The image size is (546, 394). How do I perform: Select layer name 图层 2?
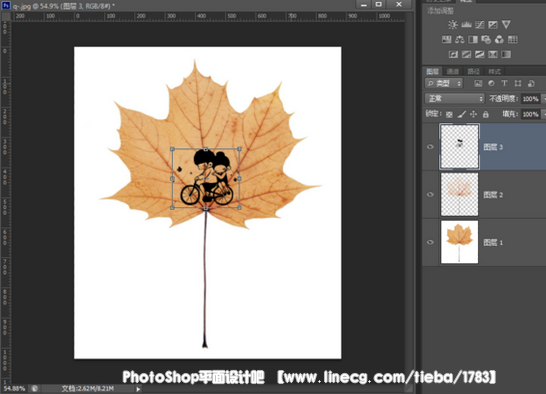493,195
